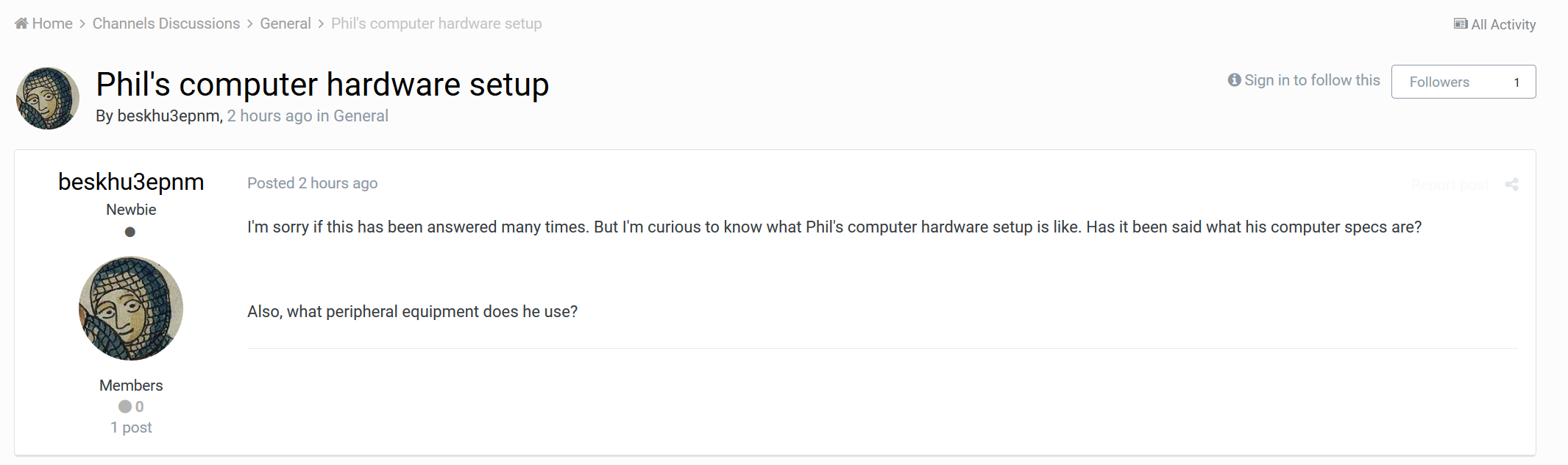Click the reputation circle icon beside 0
Viewport: 1568px width, 465px height.
click(125, 406)
